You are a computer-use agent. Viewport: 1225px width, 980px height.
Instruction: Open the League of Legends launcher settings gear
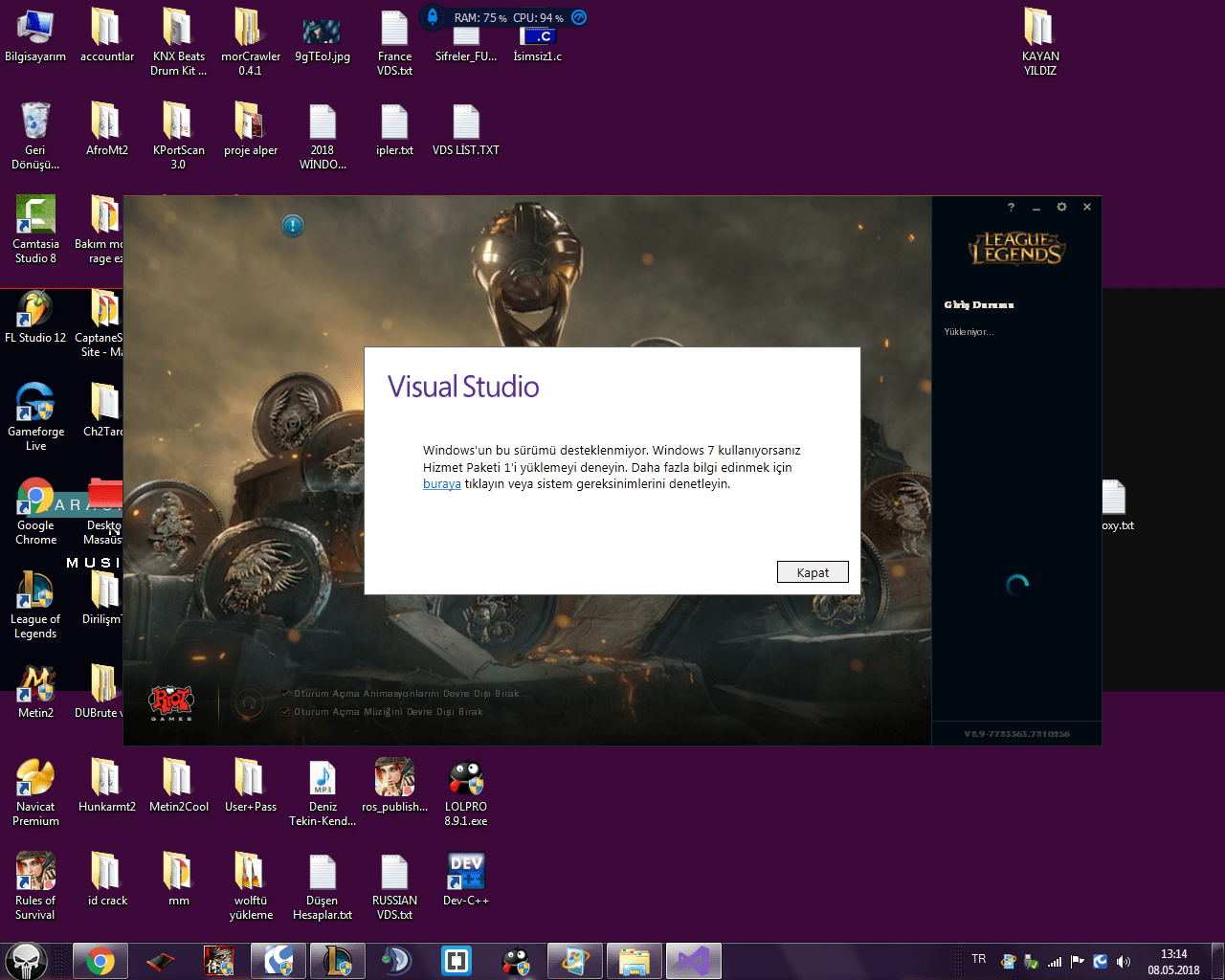coord(1061,207)
